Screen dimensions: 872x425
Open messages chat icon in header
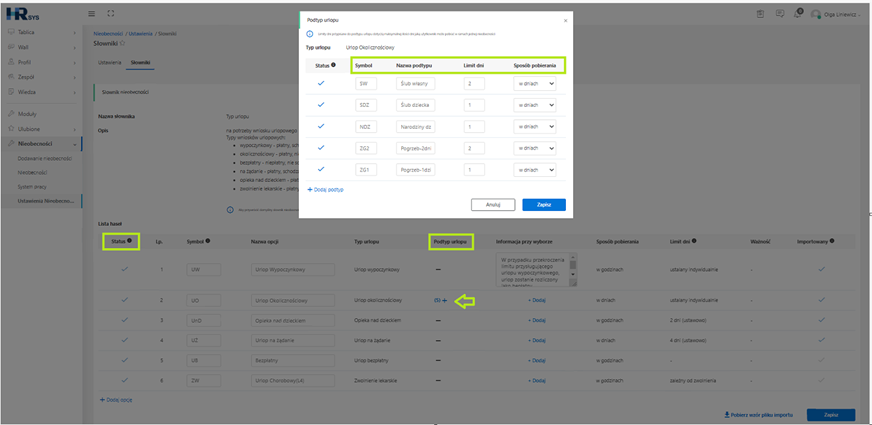pos(780,14)
